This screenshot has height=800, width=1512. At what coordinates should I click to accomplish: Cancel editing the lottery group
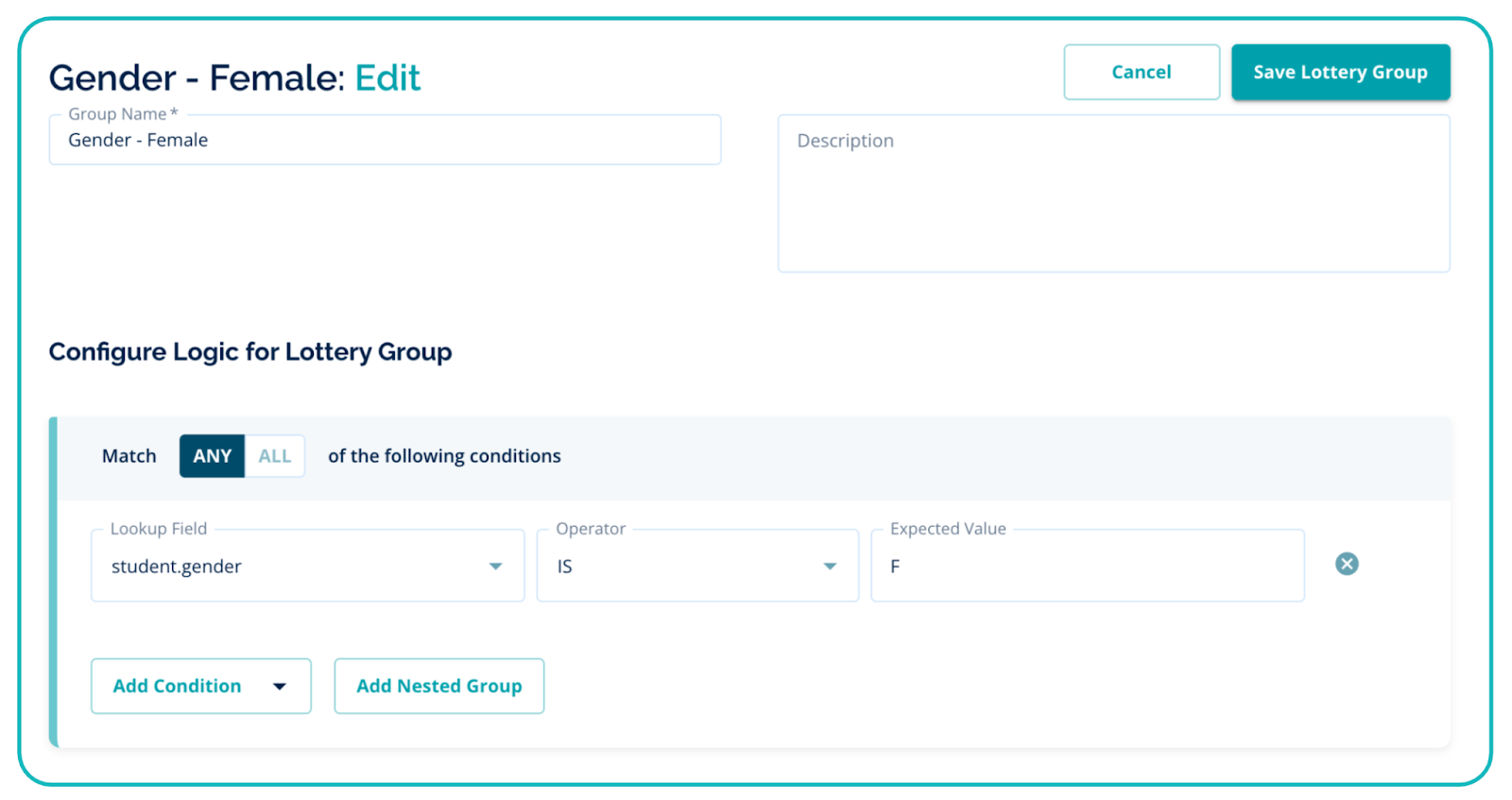(x=1141, y=73)
